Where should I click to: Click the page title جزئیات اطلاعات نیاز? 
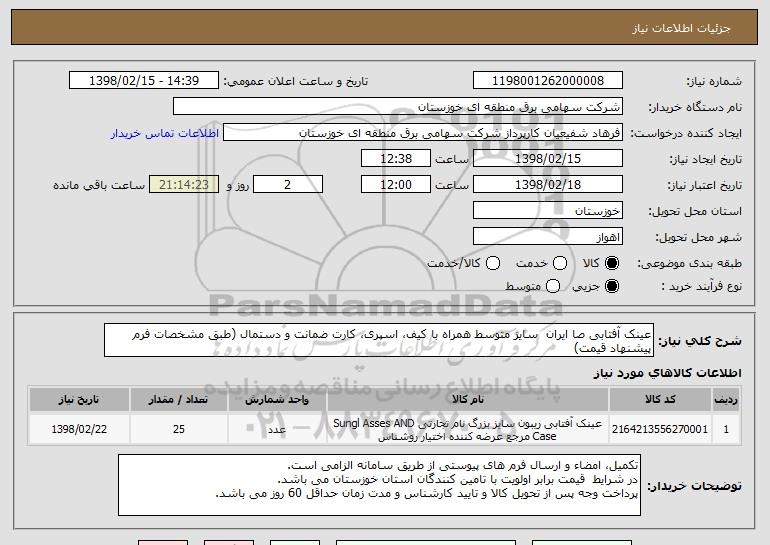[x=681, y=28]
